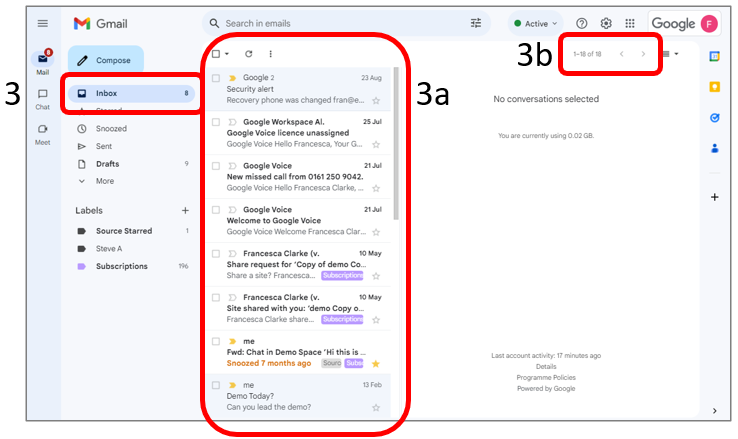Click Subscriptions tag on Share request email

(x=342, y=275)
